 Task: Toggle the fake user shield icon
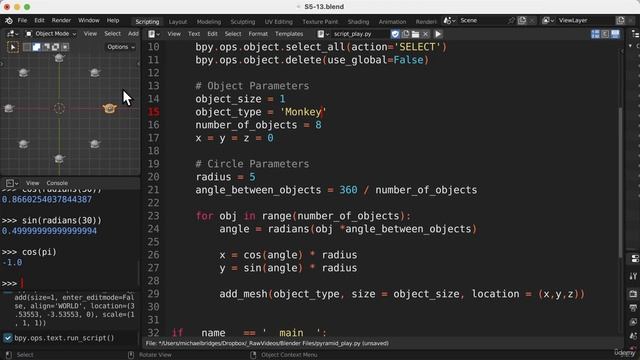click(395, 34)
